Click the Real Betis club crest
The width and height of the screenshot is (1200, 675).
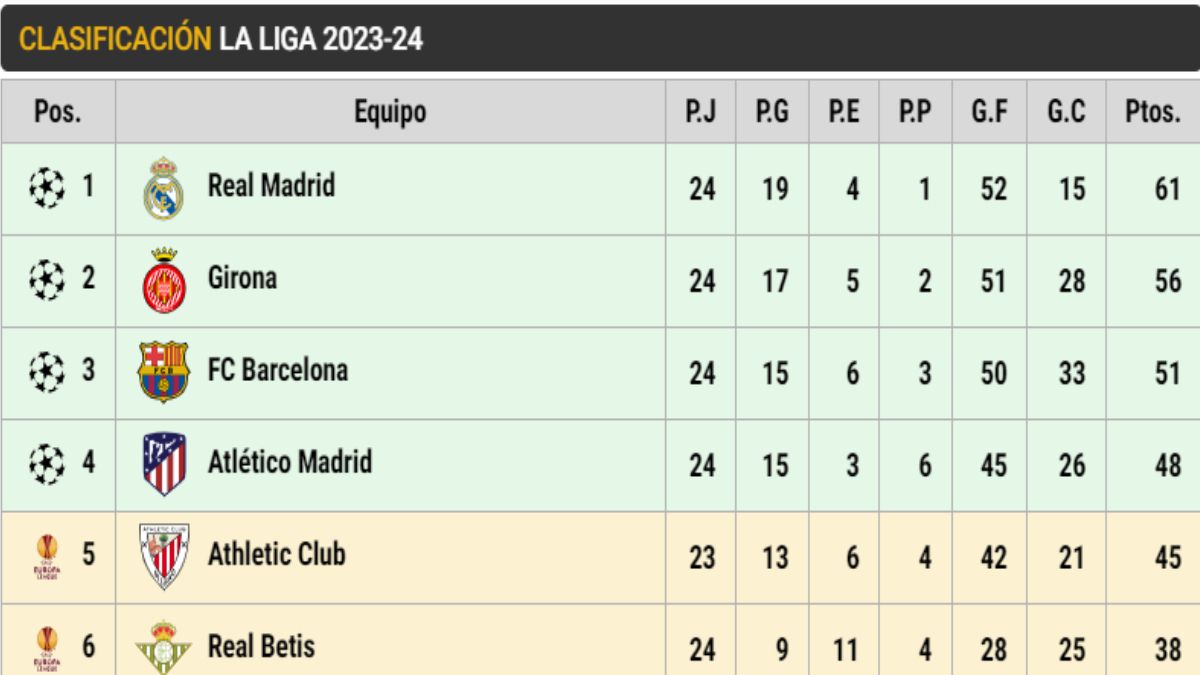[163, 647]
